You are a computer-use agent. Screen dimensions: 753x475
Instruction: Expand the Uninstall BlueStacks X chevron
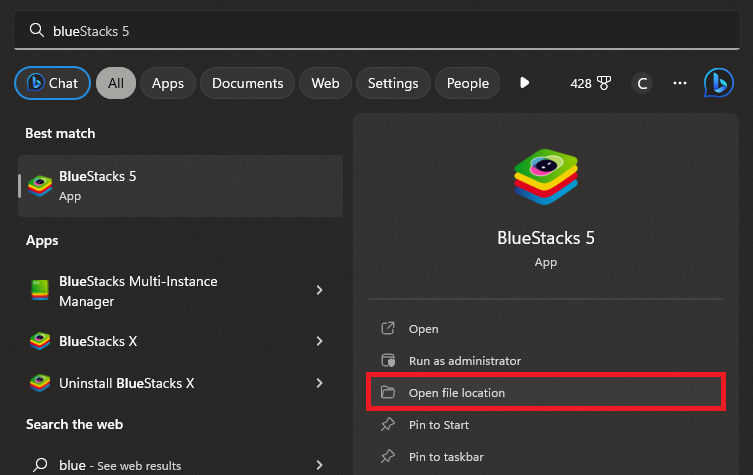pyautogui.click(x=319, y=383)
